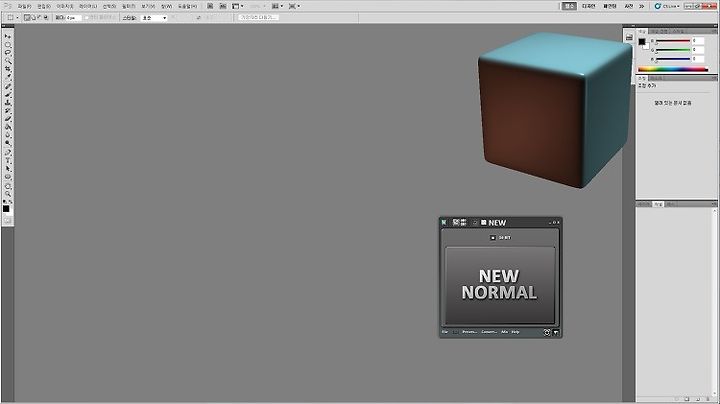Open the CS Live dropdown

click(667, 6)
